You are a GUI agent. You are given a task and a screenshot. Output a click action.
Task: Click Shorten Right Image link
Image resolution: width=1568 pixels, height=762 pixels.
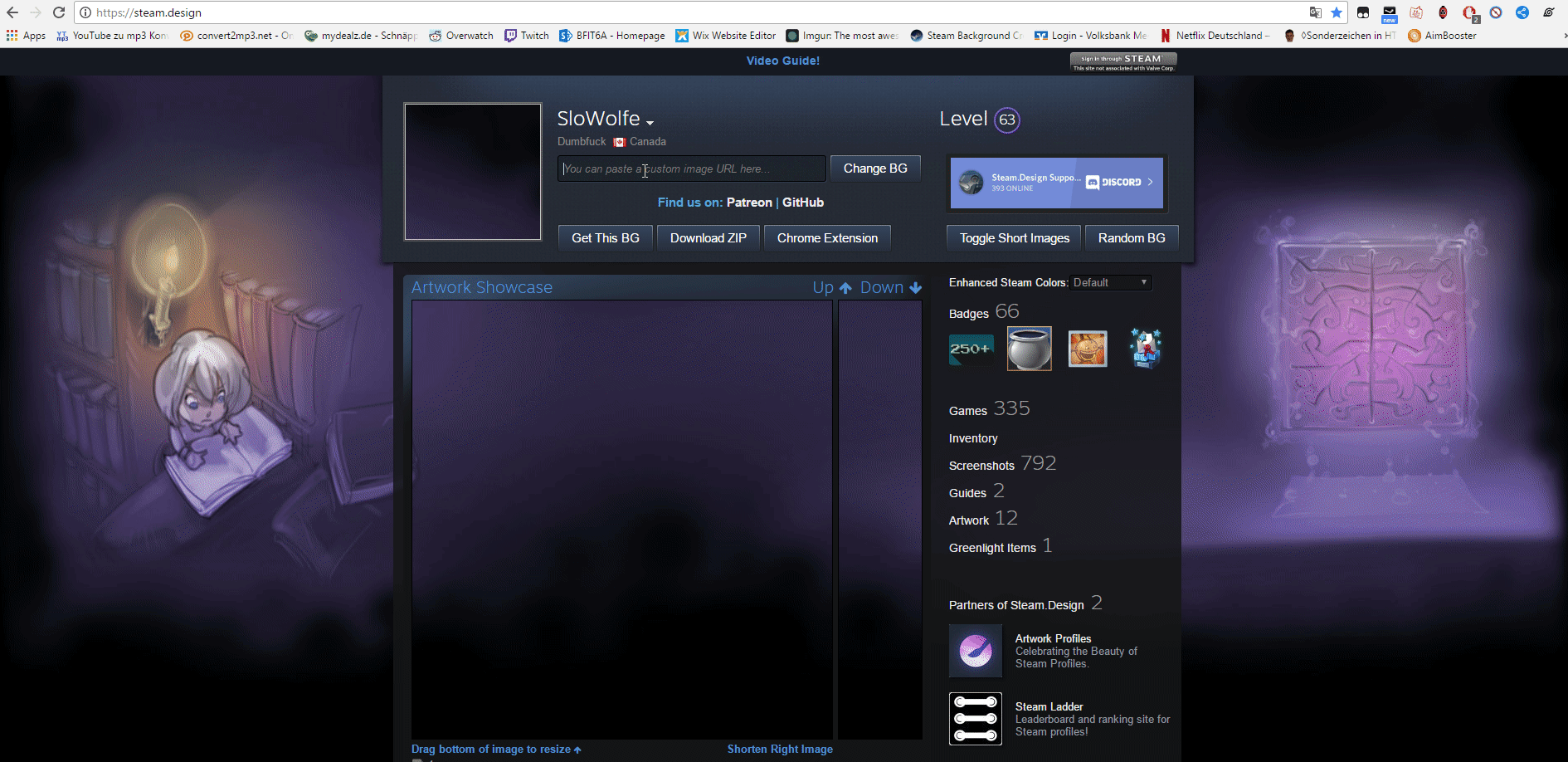[780, 749]
